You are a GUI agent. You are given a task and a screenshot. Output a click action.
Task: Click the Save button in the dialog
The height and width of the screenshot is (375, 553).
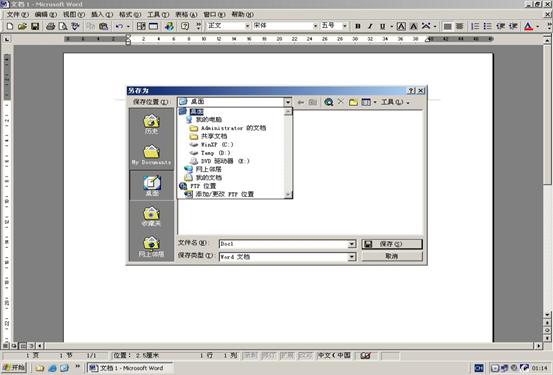[392, 244]
